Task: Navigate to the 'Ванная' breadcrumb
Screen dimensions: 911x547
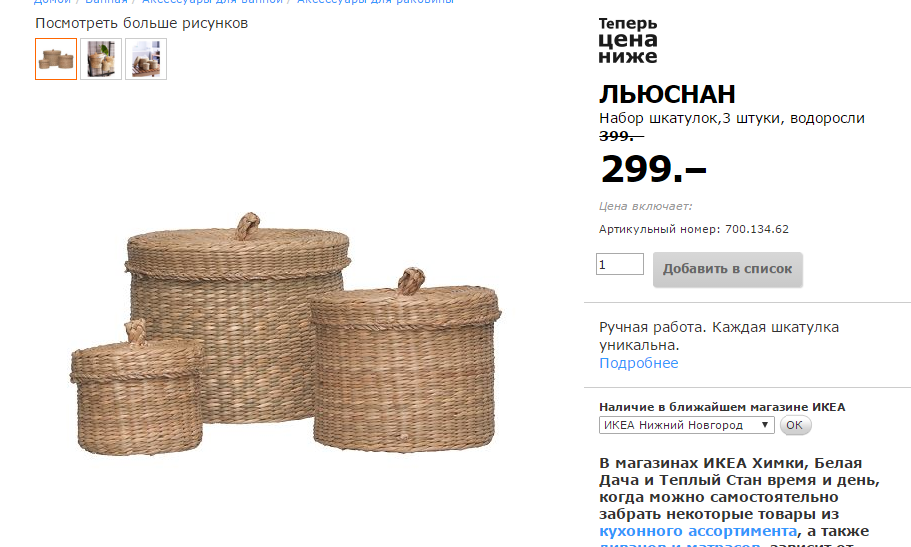Action: coord(106,2)
